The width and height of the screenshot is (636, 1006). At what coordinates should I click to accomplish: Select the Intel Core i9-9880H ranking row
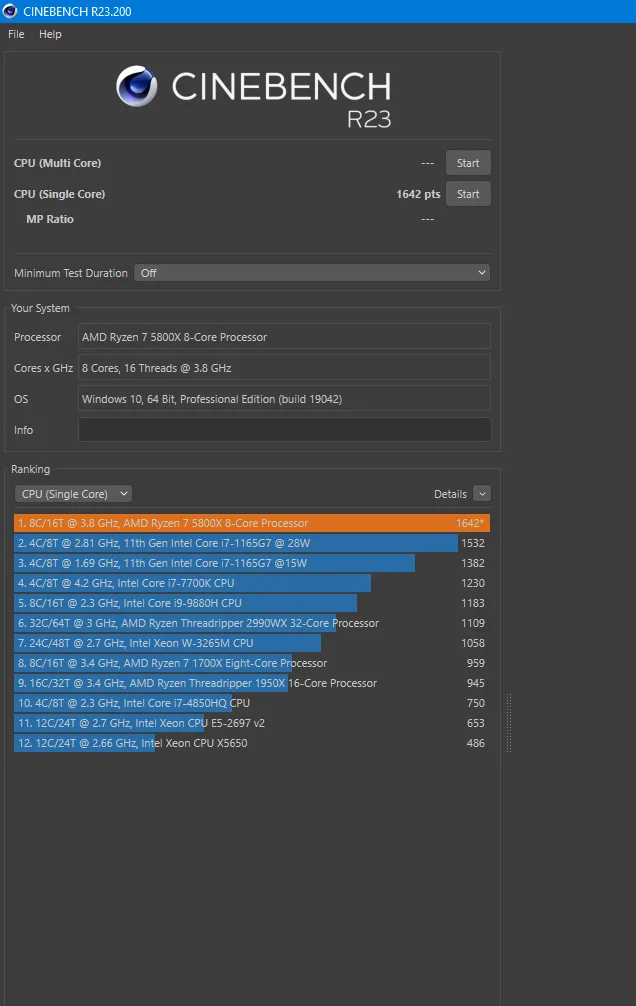[x=252, y=603]
